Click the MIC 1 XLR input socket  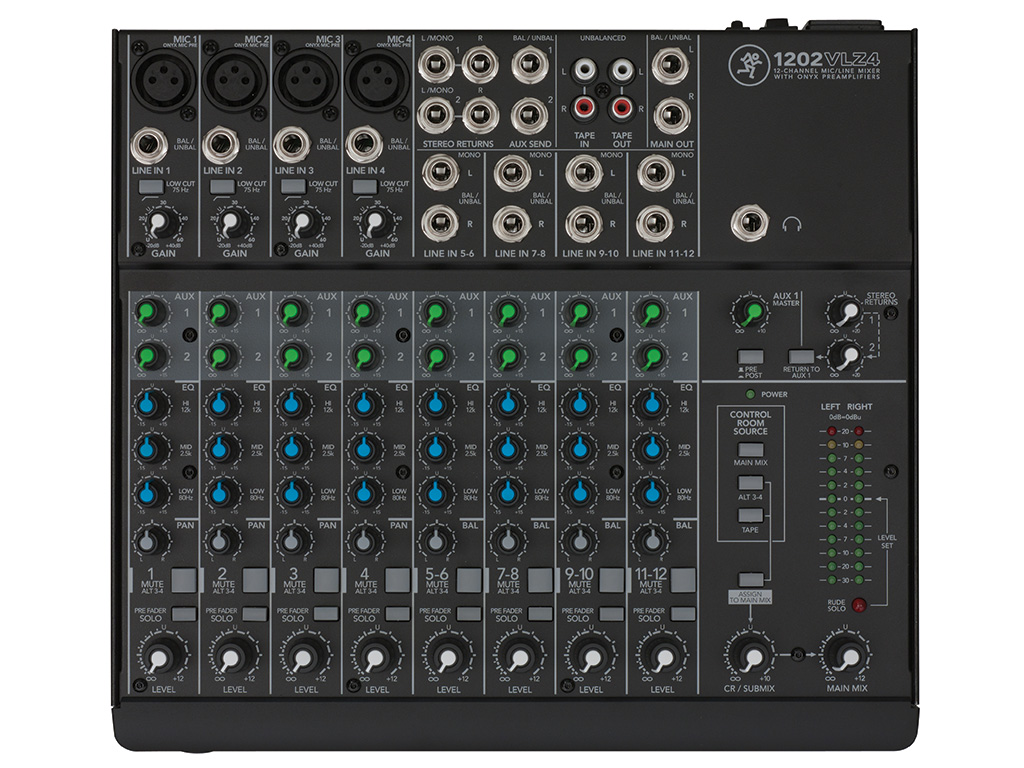click(163, 80)
